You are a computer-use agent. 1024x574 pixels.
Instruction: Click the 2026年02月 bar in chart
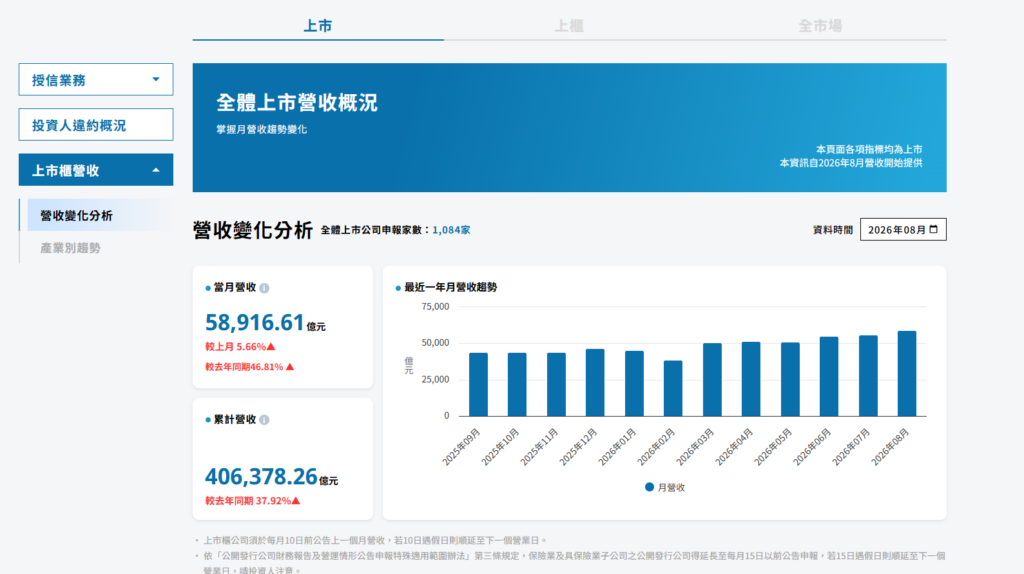click(673, 389)
